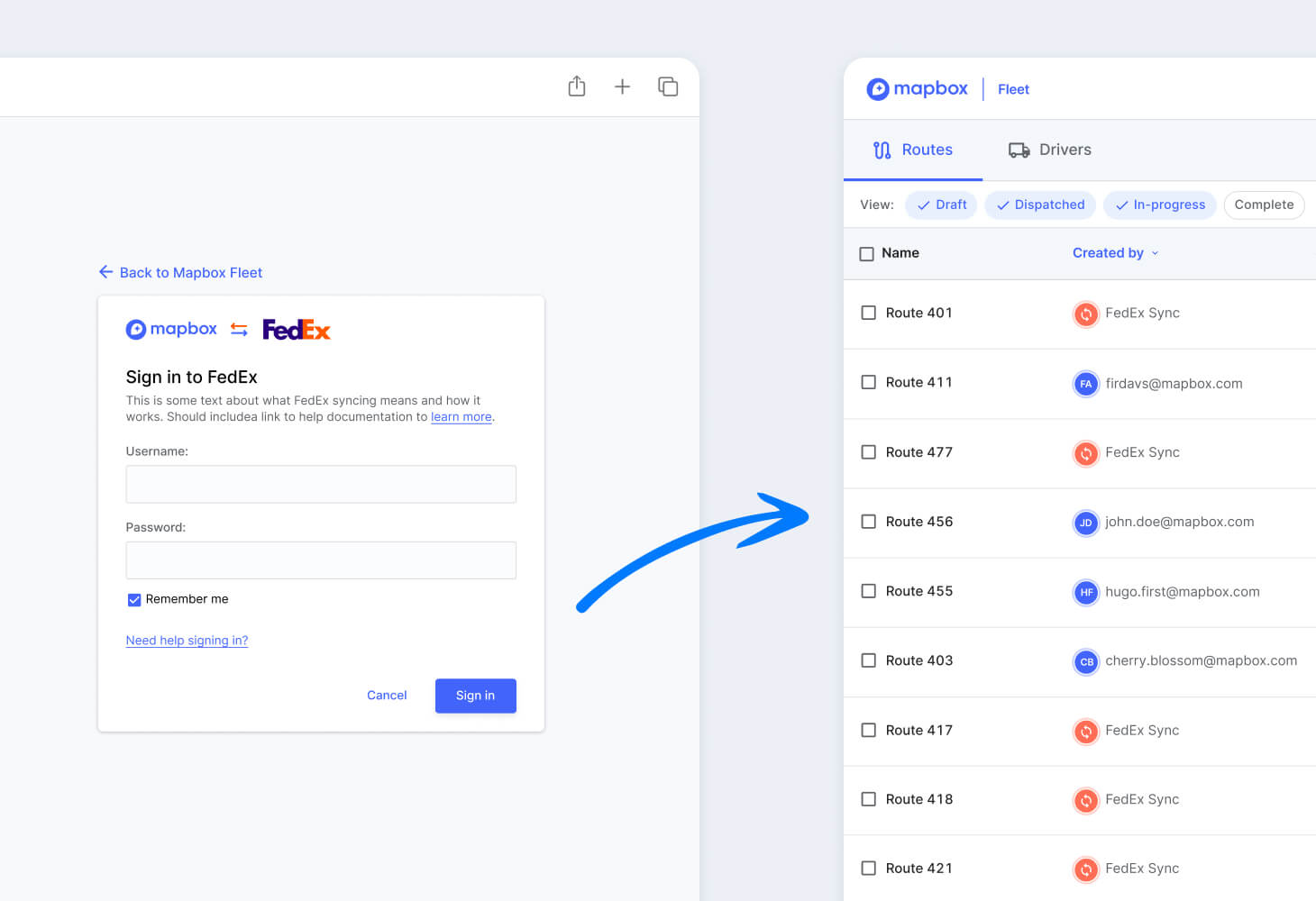Click hugo.first@mapbox.com creator text
The image size is (1316, 901).
pos(1183,592)
